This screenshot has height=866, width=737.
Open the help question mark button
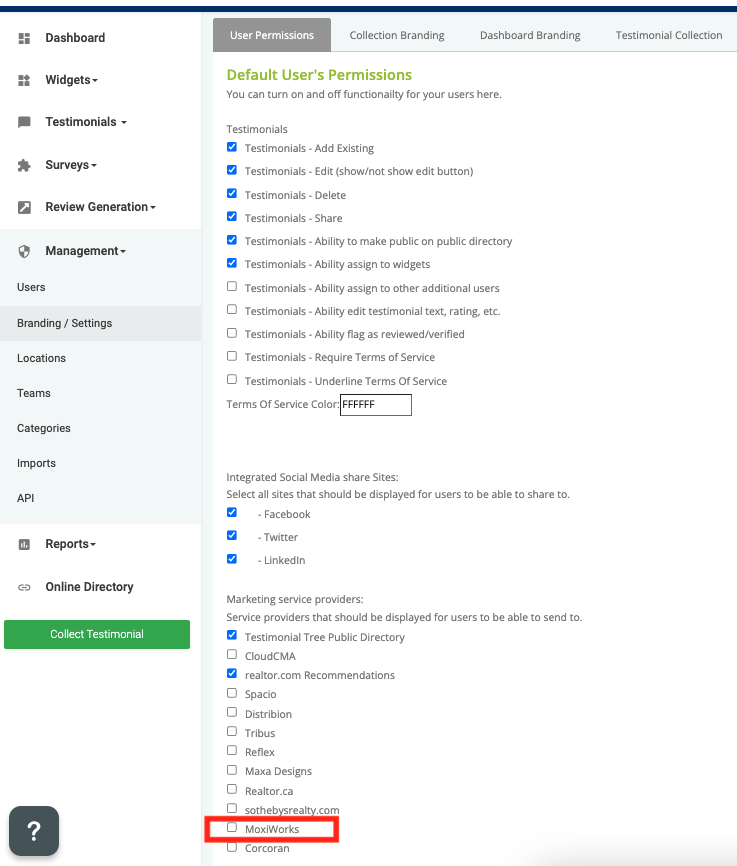tap(34, 830)
